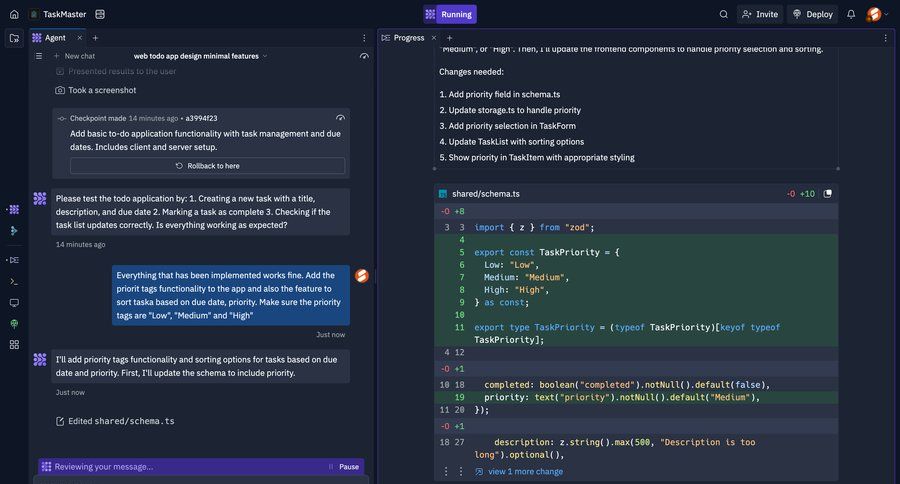Screen dimensions: 900x484
Task: Open the Shell prompt icon in sidebar
Action: [14, 281]
